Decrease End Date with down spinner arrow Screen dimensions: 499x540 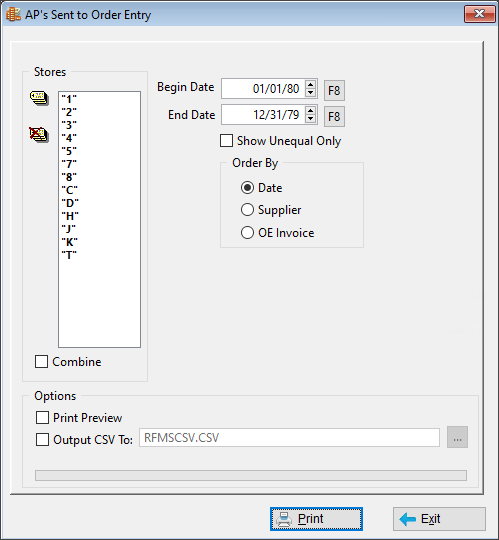[310, 119]
